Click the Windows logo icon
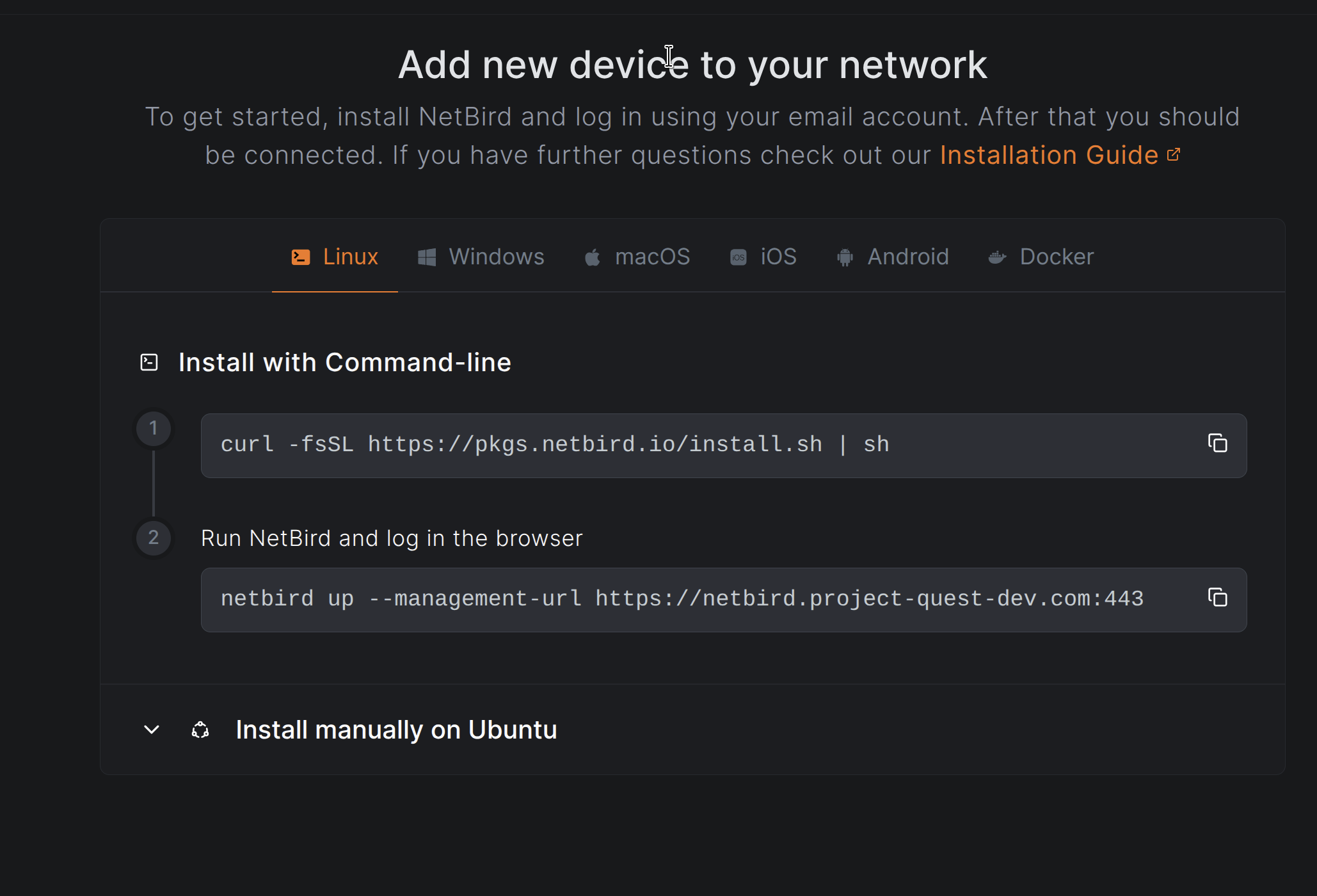The height and width of the screenshot is (896, 1317). click(x=427, y=256)
